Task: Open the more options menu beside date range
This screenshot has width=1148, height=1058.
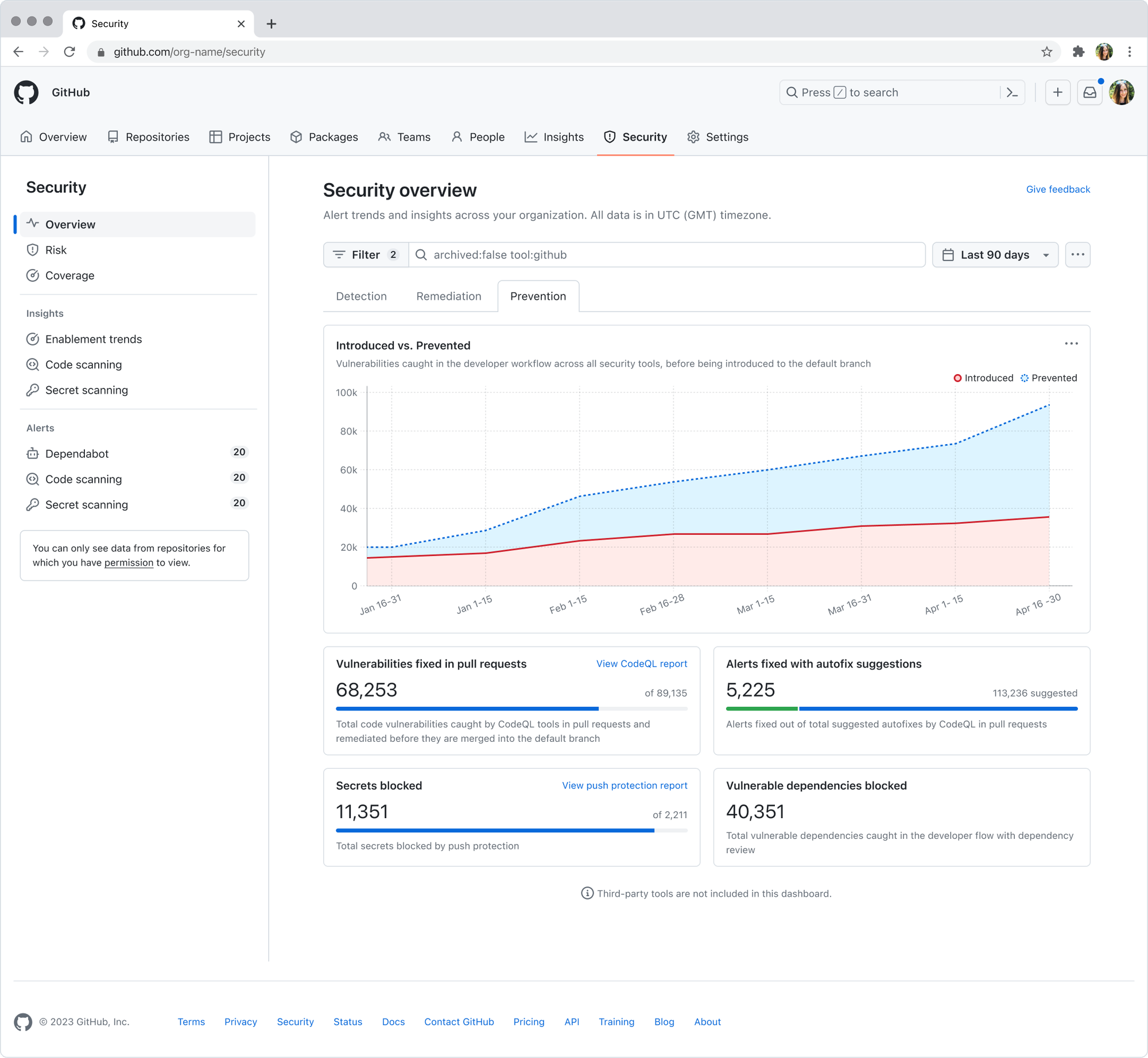Action: point(1077,255)
